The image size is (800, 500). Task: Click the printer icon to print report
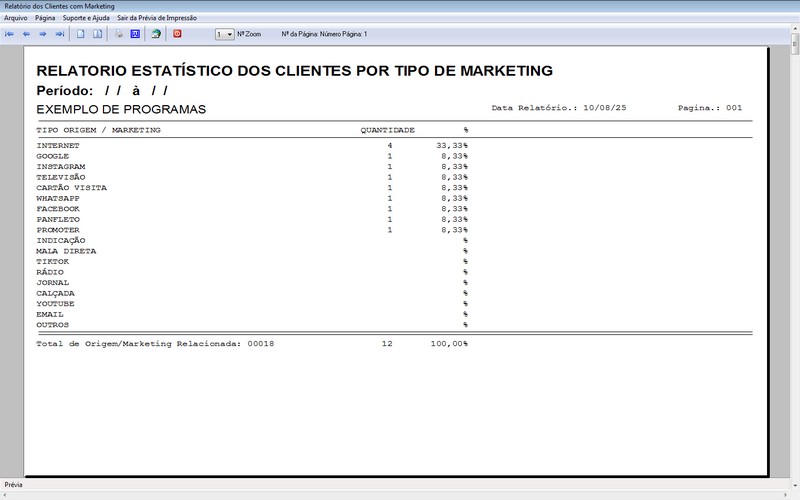pos(118,34)
